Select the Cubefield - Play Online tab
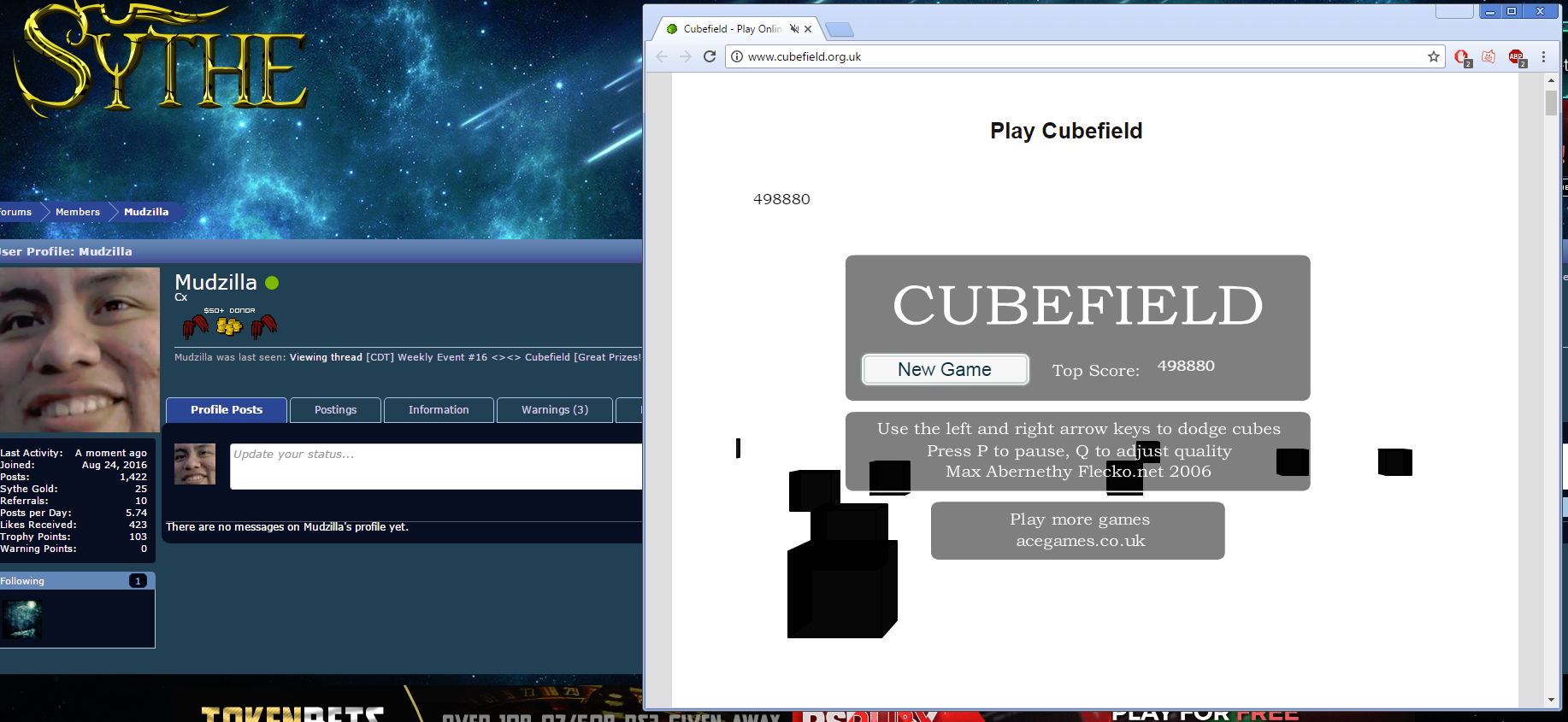The image size is (1568, 722). point(732,29)
